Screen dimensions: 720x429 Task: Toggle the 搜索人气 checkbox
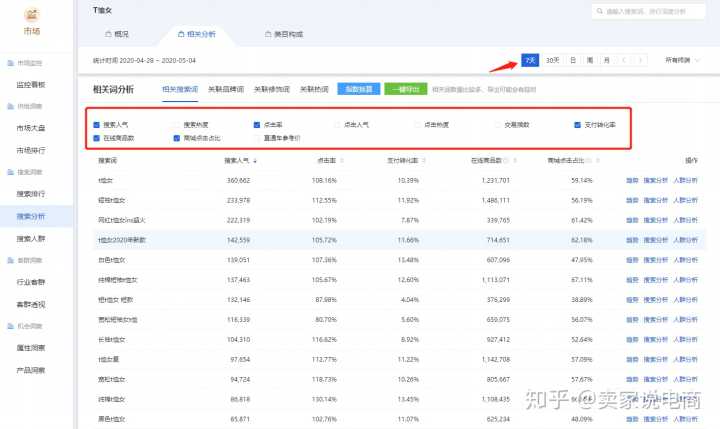coord(96,125)
